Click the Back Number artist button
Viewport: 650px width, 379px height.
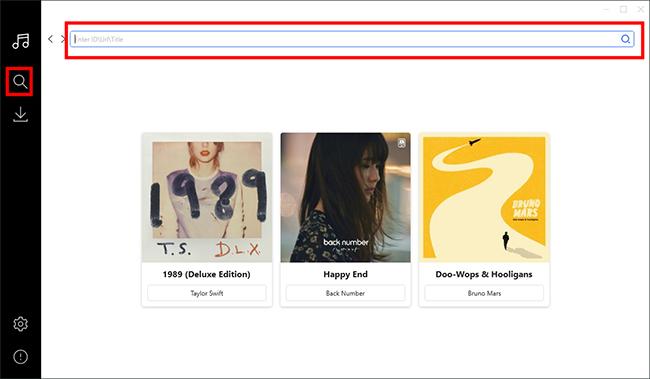pyautogui.click(x=345, y=293)
